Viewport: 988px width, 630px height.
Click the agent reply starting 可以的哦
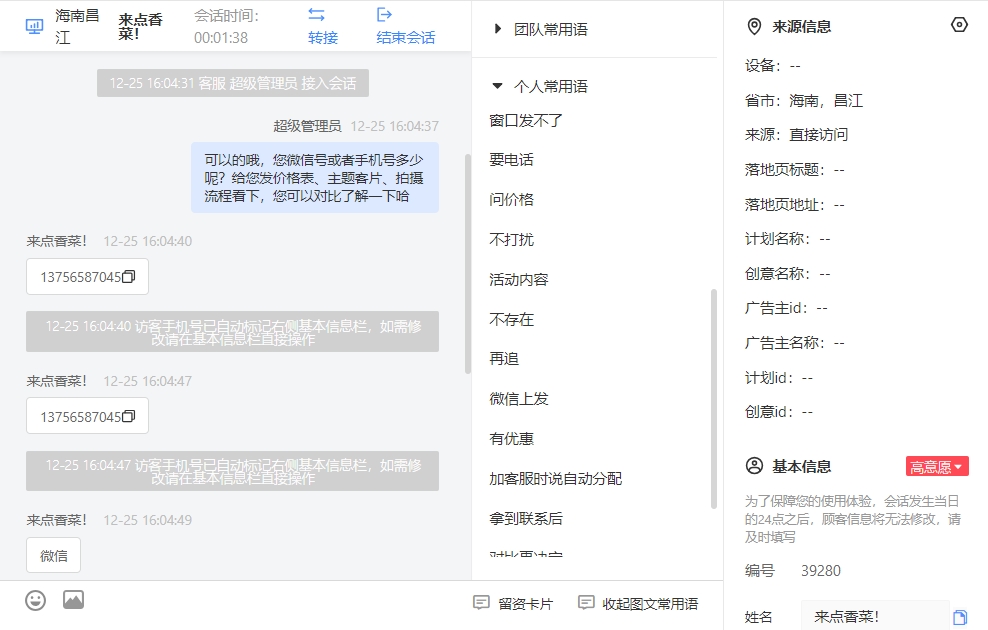[x=315, y=178]
